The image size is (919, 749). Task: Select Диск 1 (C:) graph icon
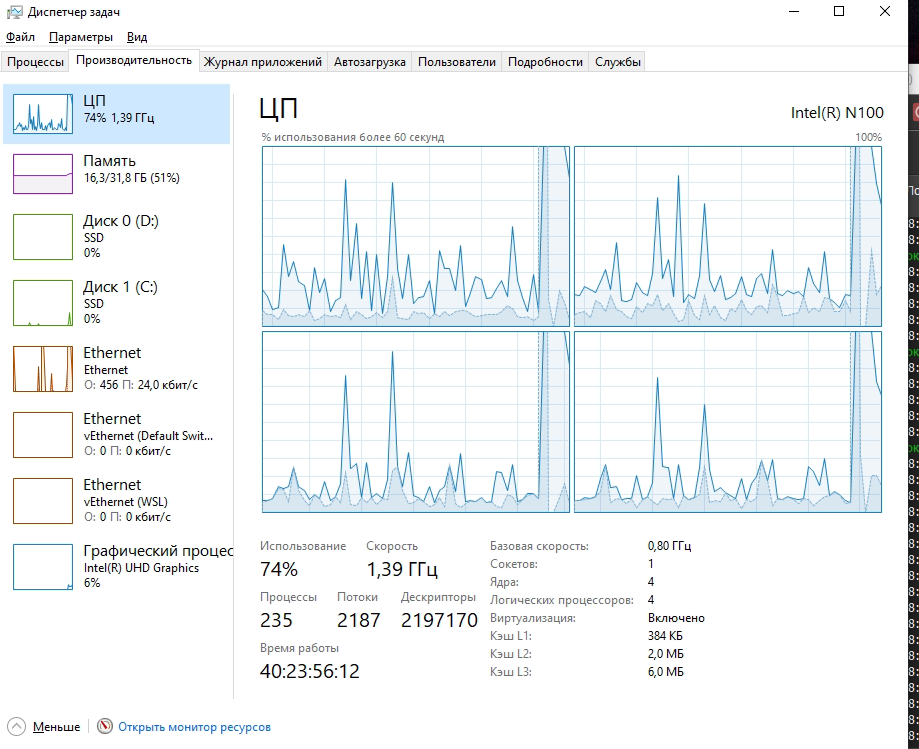coord(43,302)
